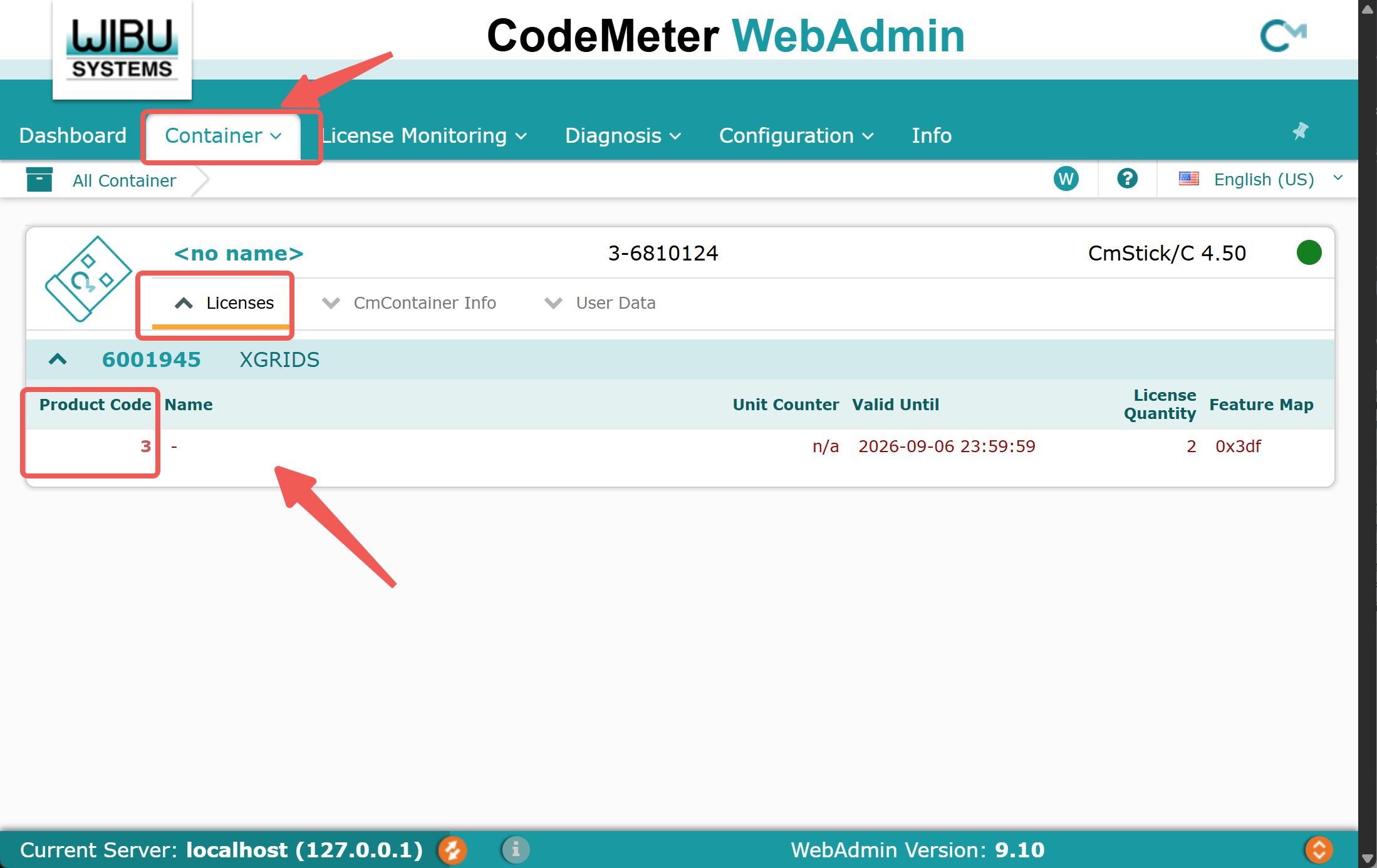Collapse firm code 6001945 chevron
Viewport: 1377px width, 868px height.
click(x=58, y=359)
